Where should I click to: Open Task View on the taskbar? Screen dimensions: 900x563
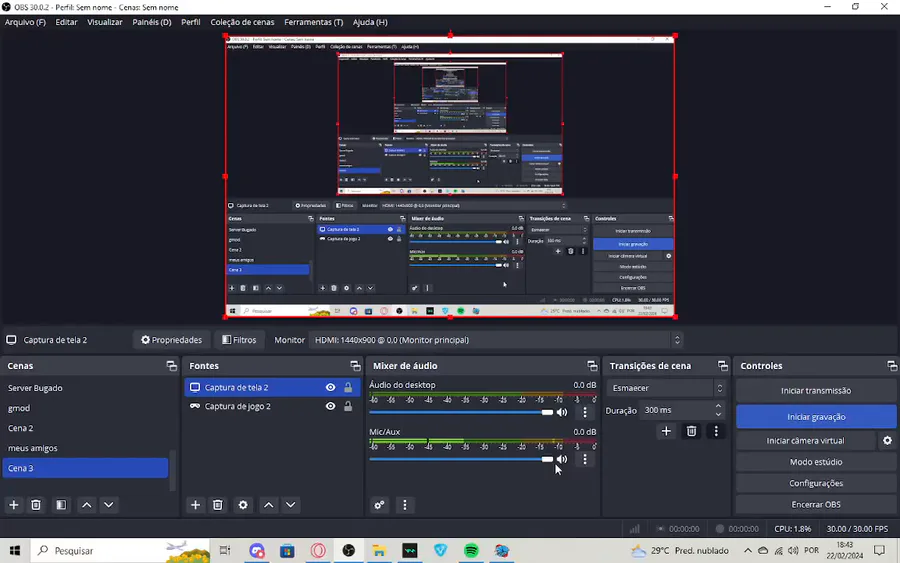coord(224,551)
